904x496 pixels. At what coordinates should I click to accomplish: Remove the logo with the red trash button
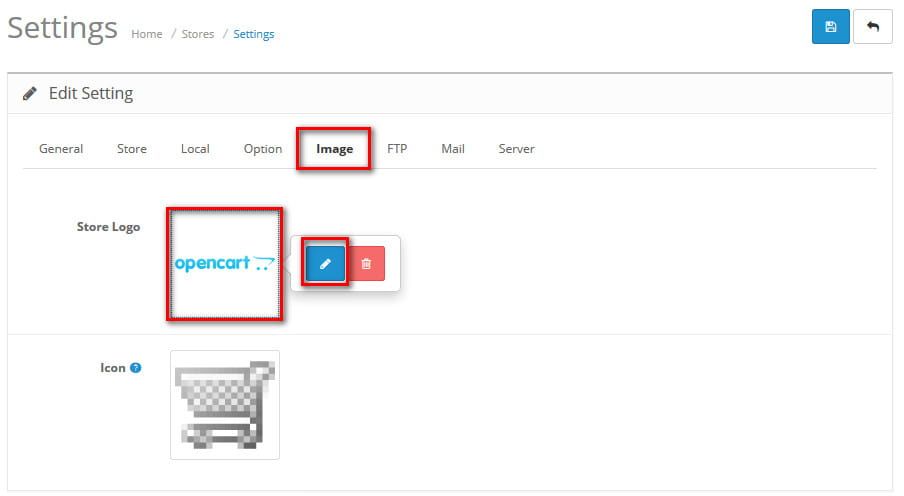(x=366, y=263)
